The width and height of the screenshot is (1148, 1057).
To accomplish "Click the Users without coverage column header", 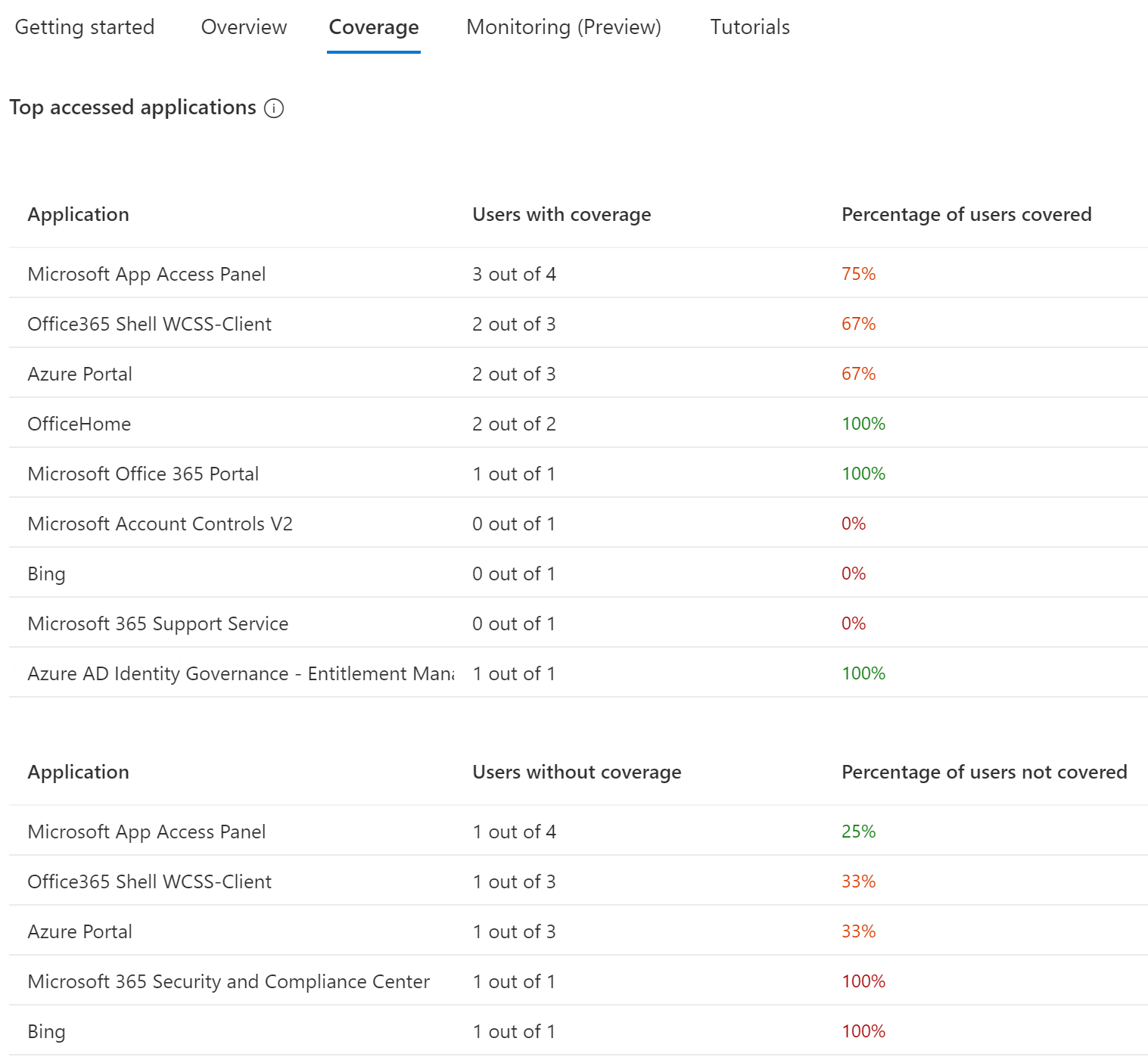I will click(x=577, y=773).
